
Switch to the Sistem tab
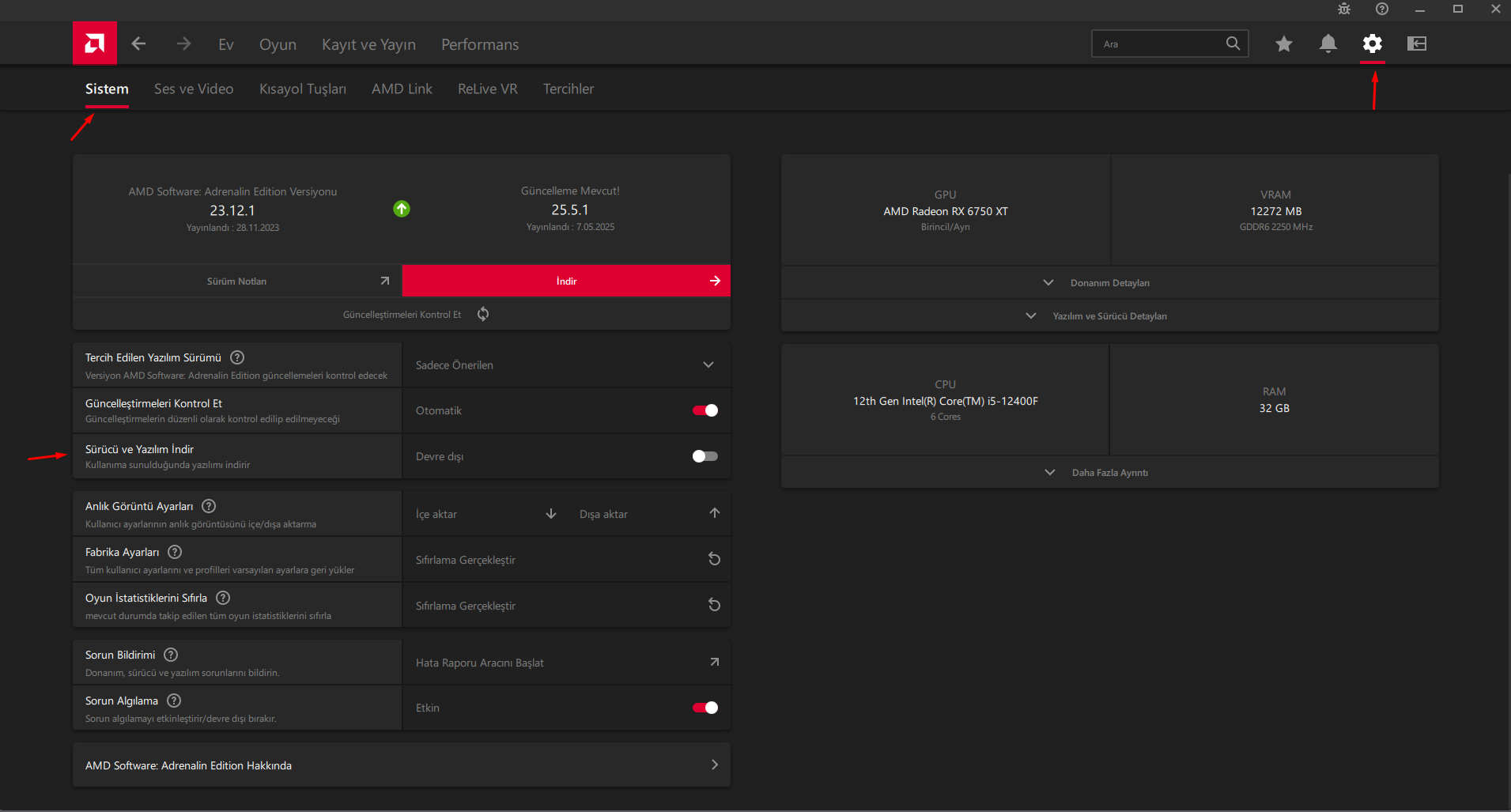click(107, 89)
